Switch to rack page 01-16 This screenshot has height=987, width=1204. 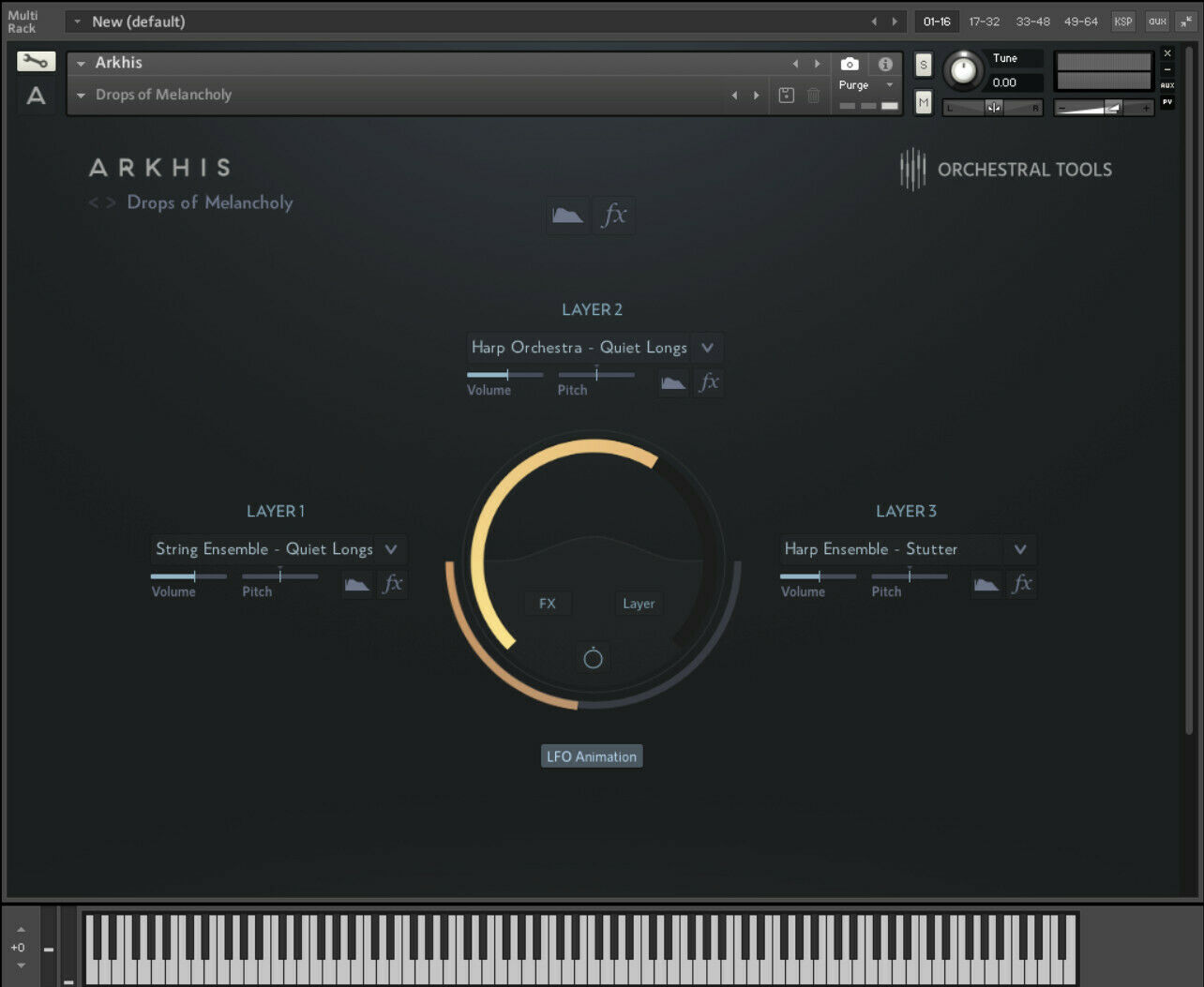(937, 22)
